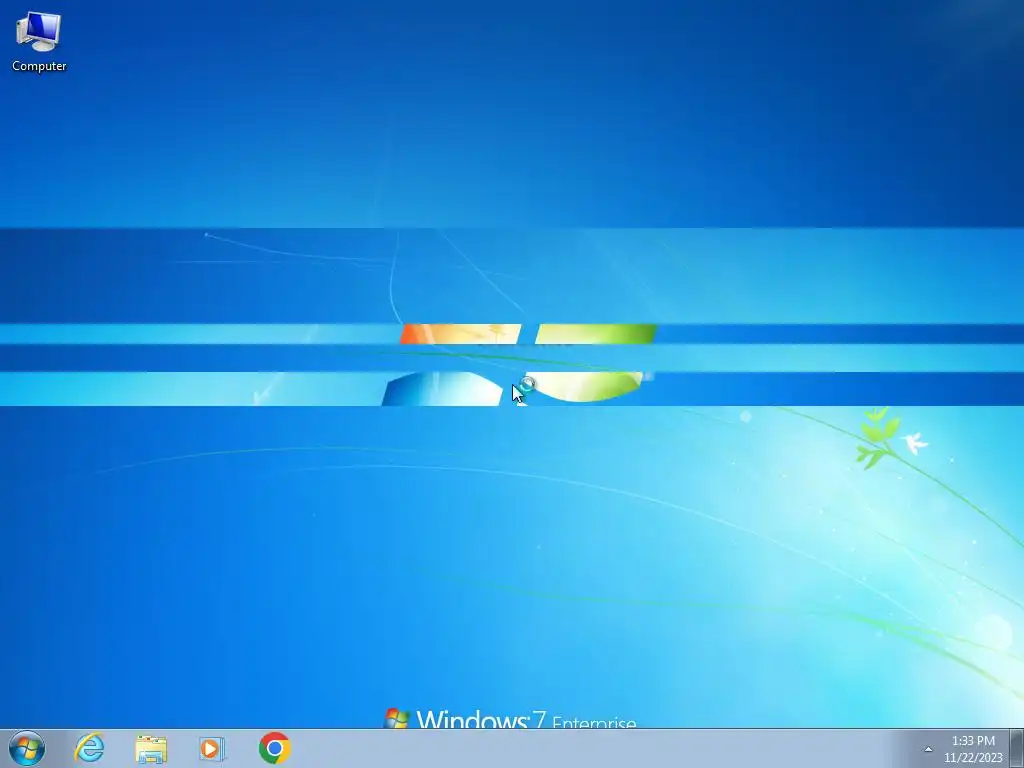Click the Show desktop button strip
Screen dimensions: 1024x768
pos(1017,748)
